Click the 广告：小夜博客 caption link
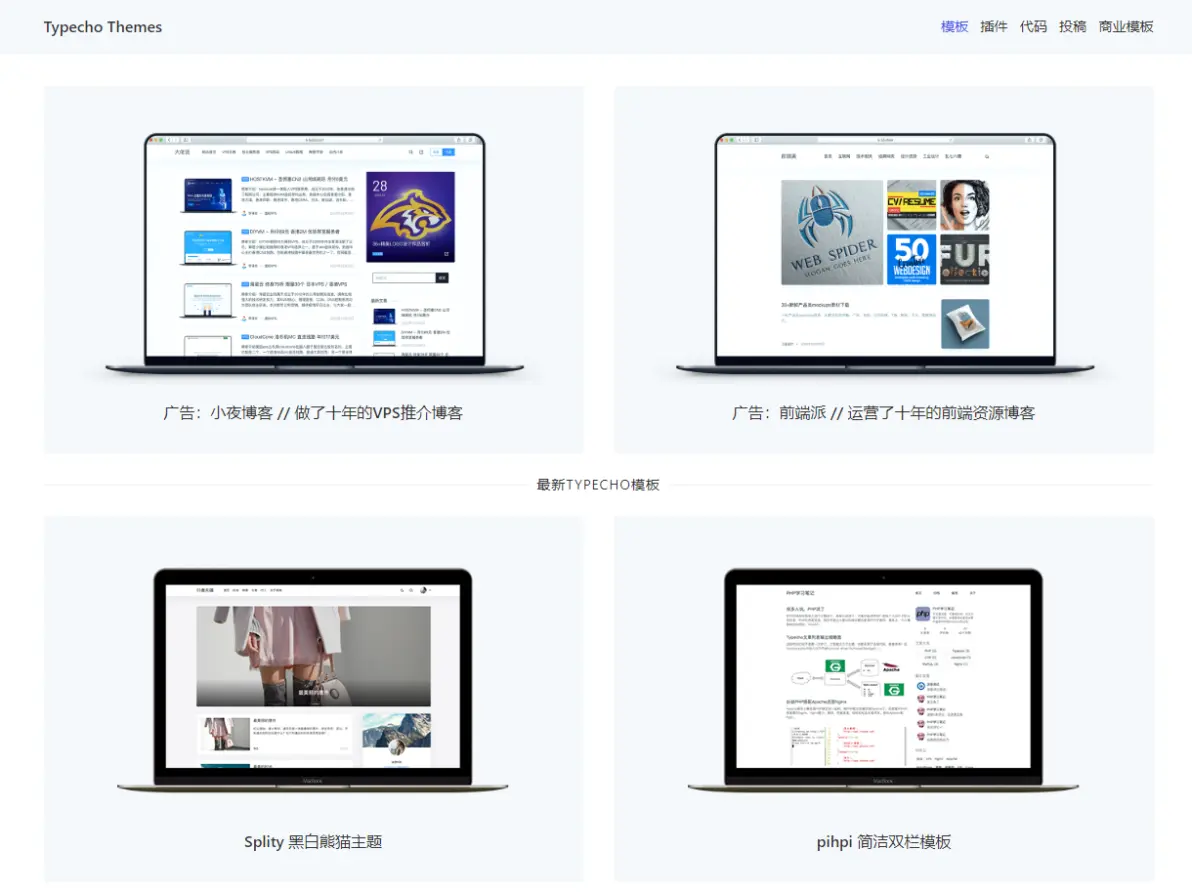The height and width of the screenshot is (894, 1192). (x=313, y=413)
